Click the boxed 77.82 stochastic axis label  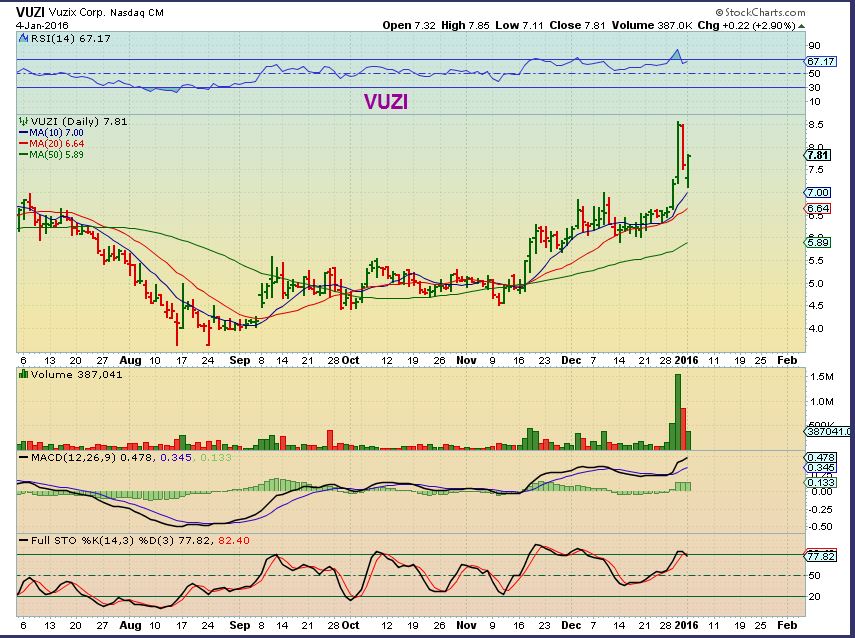click(x=821, y=556)
